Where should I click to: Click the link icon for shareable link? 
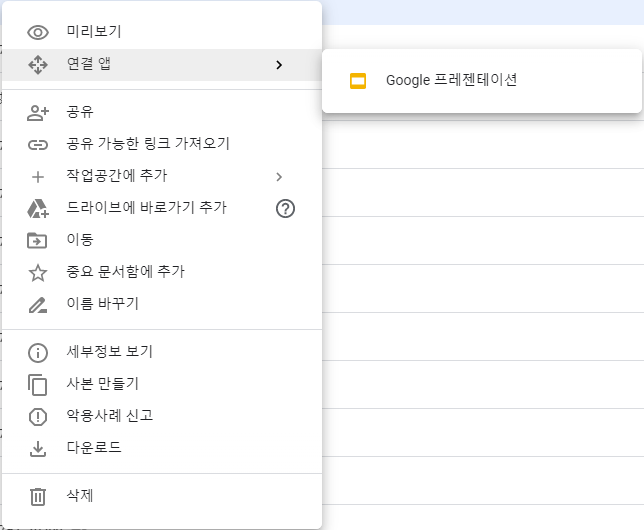(38, 144)
